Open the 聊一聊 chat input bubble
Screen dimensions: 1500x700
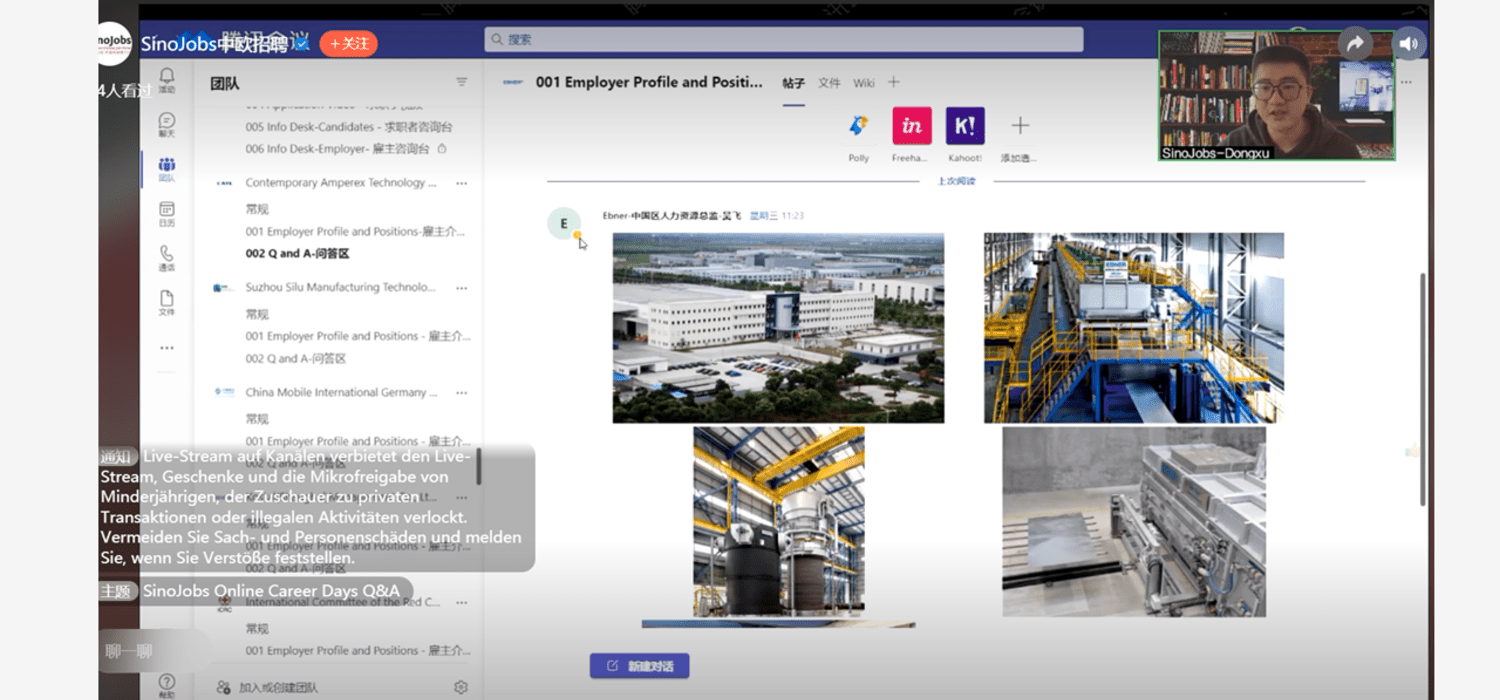pyautogui.click(x=155, y=652)
